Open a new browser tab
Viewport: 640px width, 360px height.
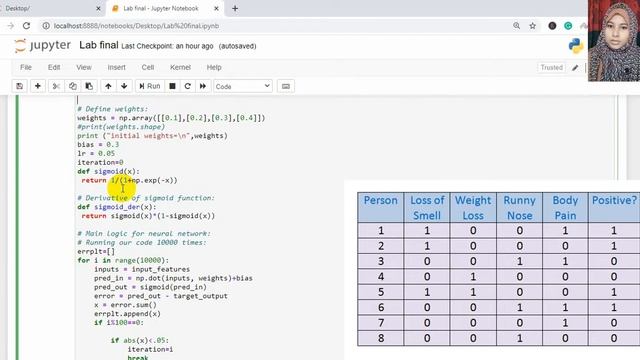pos(235,9)
